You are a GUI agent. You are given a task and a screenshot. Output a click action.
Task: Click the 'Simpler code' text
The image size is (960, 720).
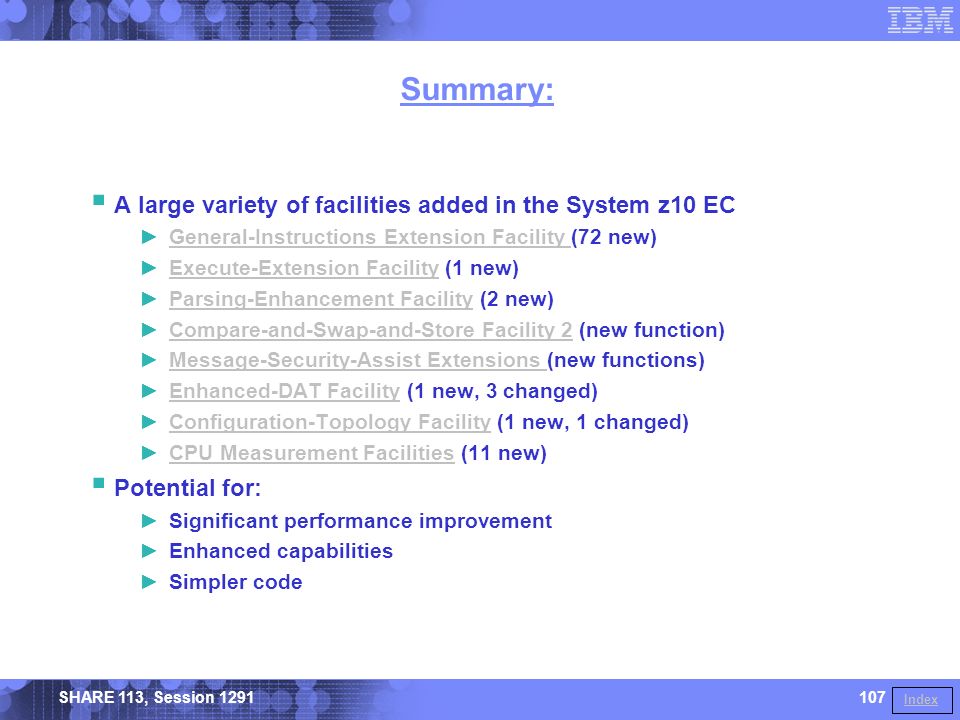click(236, 582)
